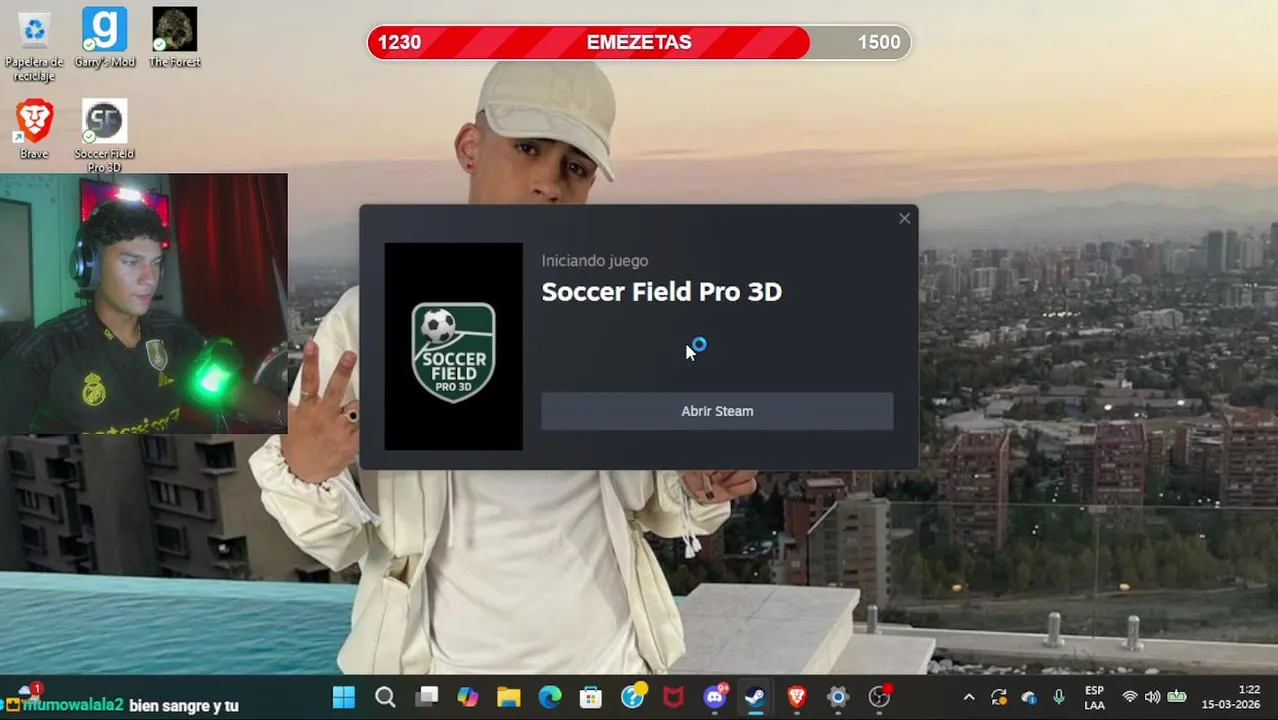The height and width of the screenshot is (720, 1278).
Task: Click the Soccer Field Pro 3D logo artwork
Action: point(453,346)
